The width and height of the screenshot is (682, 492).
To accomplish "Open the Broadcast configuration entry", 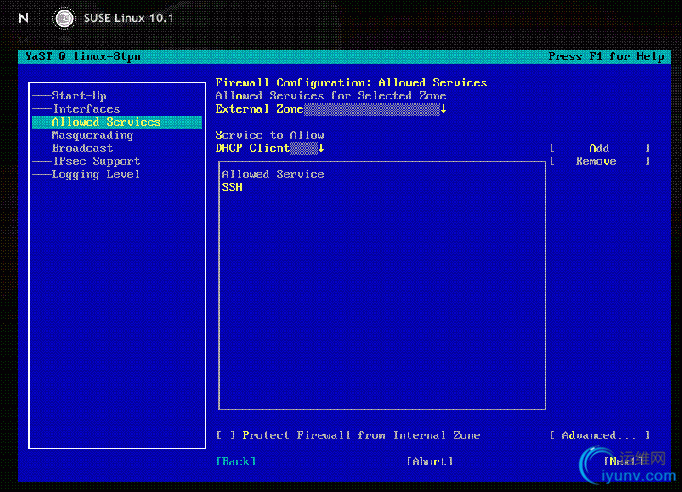I will tap(82, 148).
